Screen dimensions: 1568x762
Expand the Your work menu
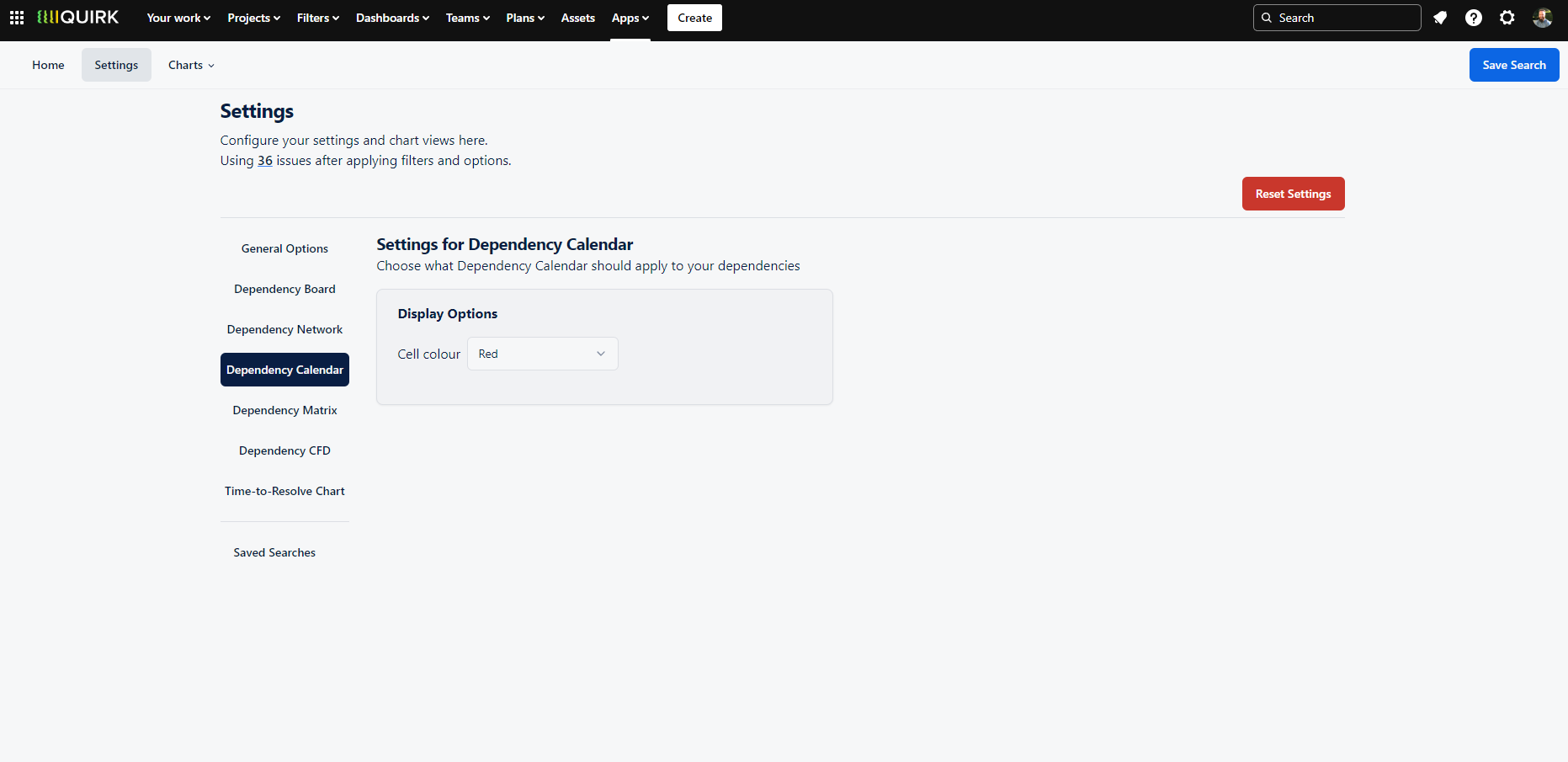178,18
